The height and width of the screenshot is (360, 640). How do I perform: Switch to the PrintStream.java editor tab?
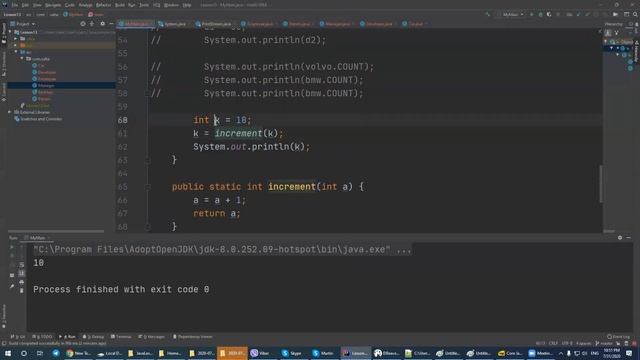click(x=213, y=24)
